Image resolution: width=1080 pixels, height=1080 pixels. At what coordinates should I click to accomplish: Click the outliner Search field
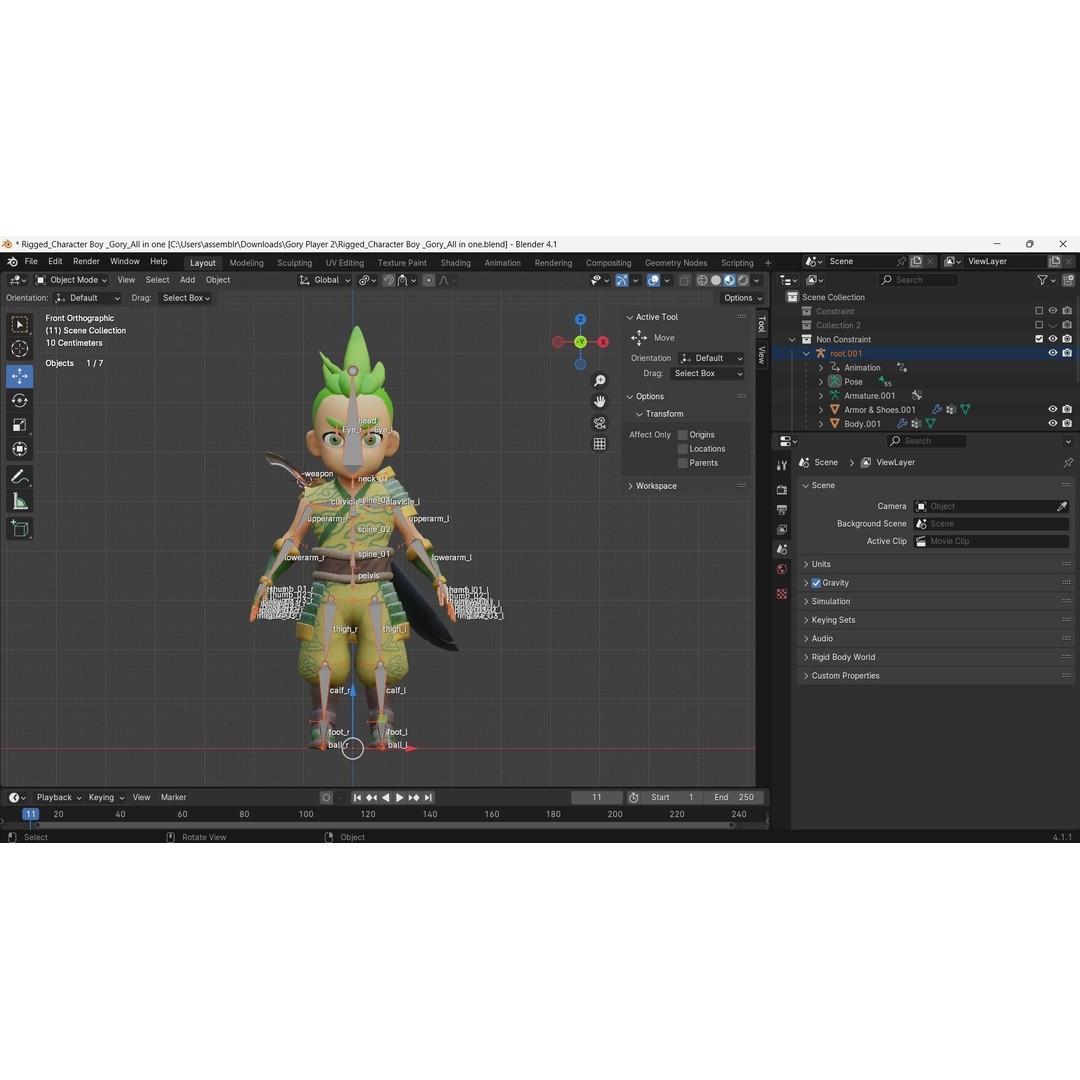(917, 280)
